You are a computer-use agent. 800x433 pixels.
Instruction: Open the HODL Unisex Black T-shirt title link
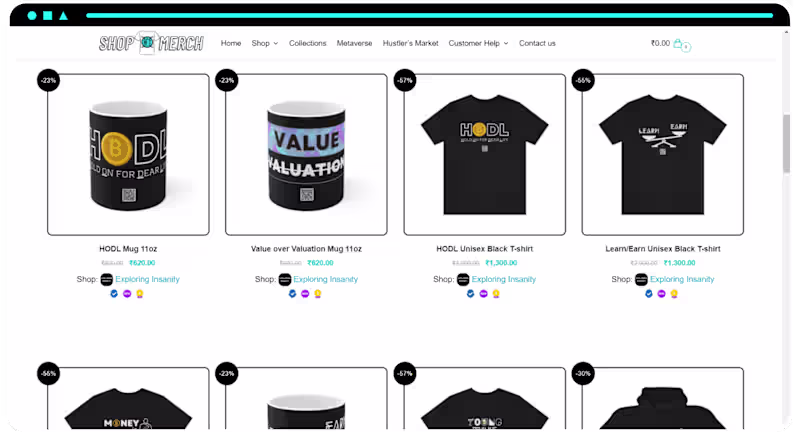pos(485,249)
